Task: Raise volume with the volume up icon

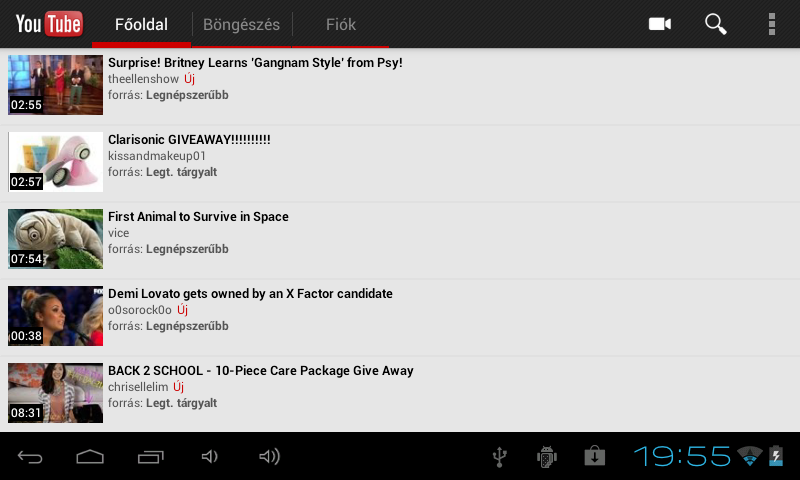Action: (269, 457)
